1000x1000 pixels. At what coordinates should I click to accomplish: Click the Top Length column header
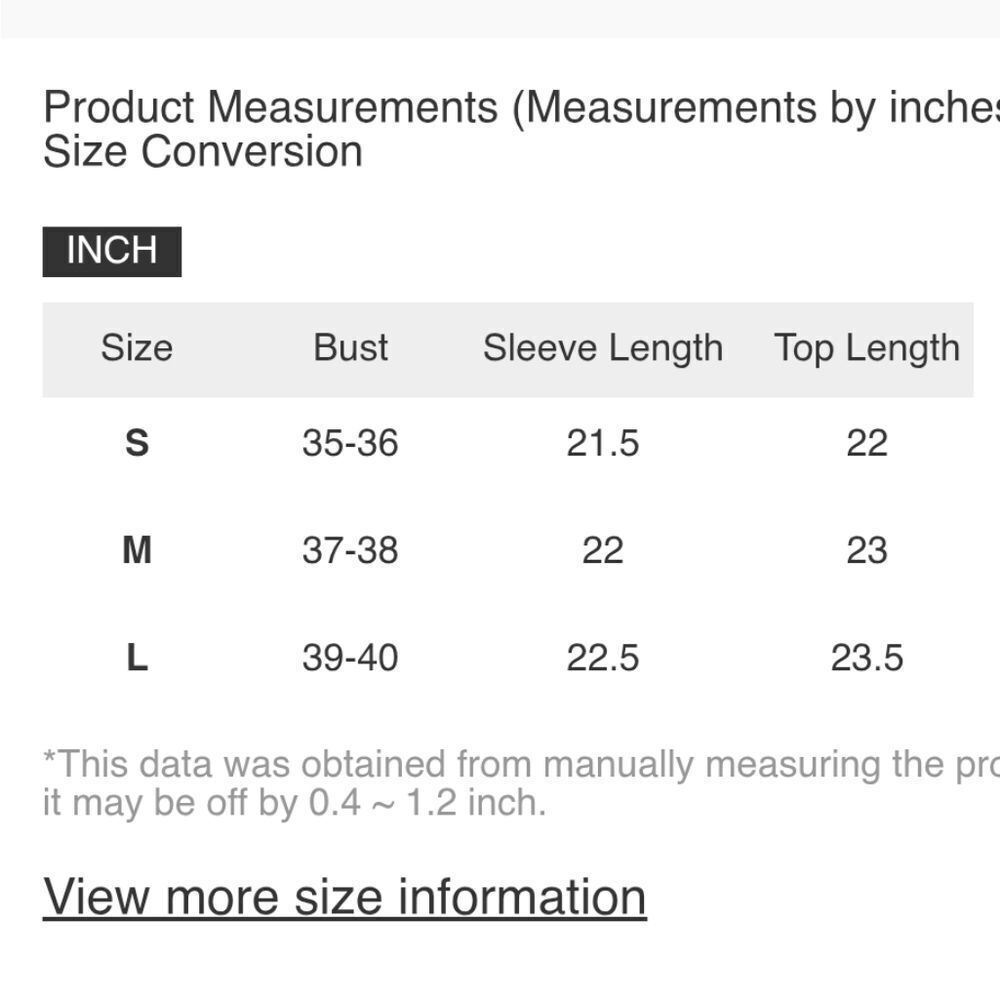[866, 348]
